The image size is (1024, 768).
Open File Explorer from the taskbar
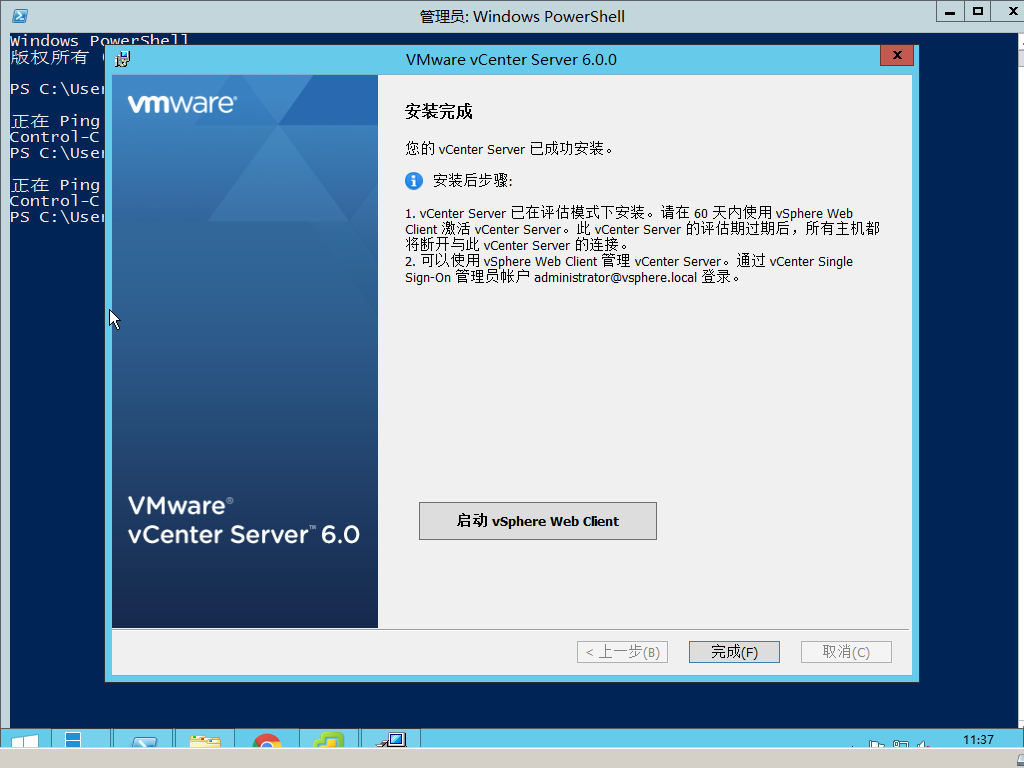[205, 741]
